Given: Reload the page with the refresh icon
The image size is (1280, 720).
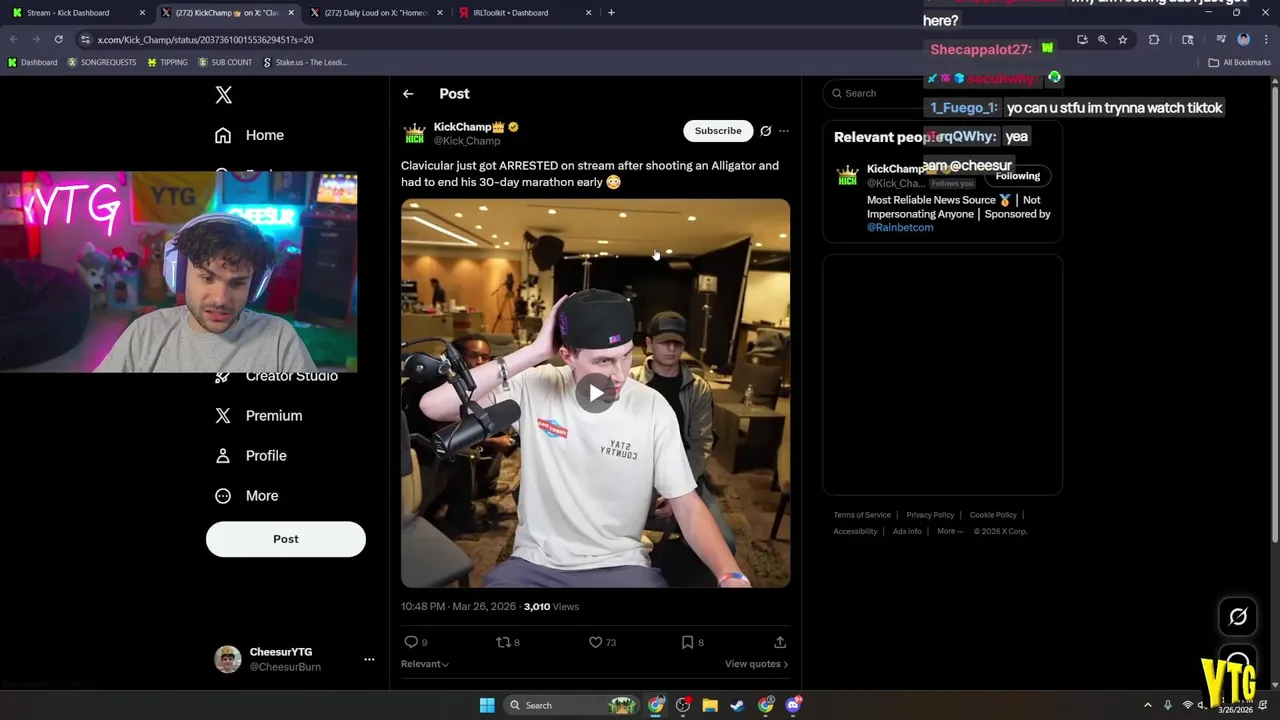Looking at the screenshot, I should [x=59, y=40].
